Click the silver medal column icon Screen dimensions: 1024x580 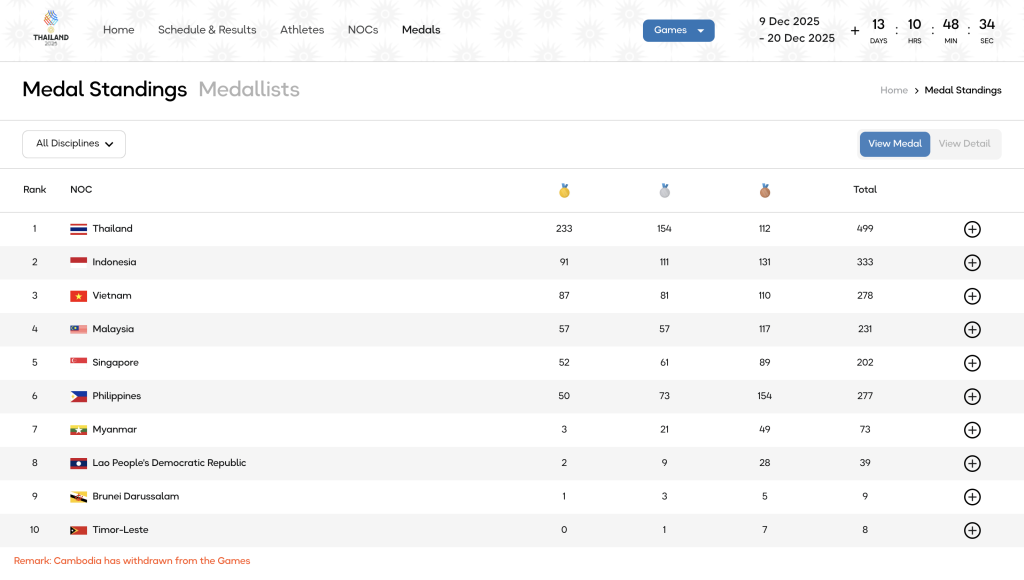[664, 190]
